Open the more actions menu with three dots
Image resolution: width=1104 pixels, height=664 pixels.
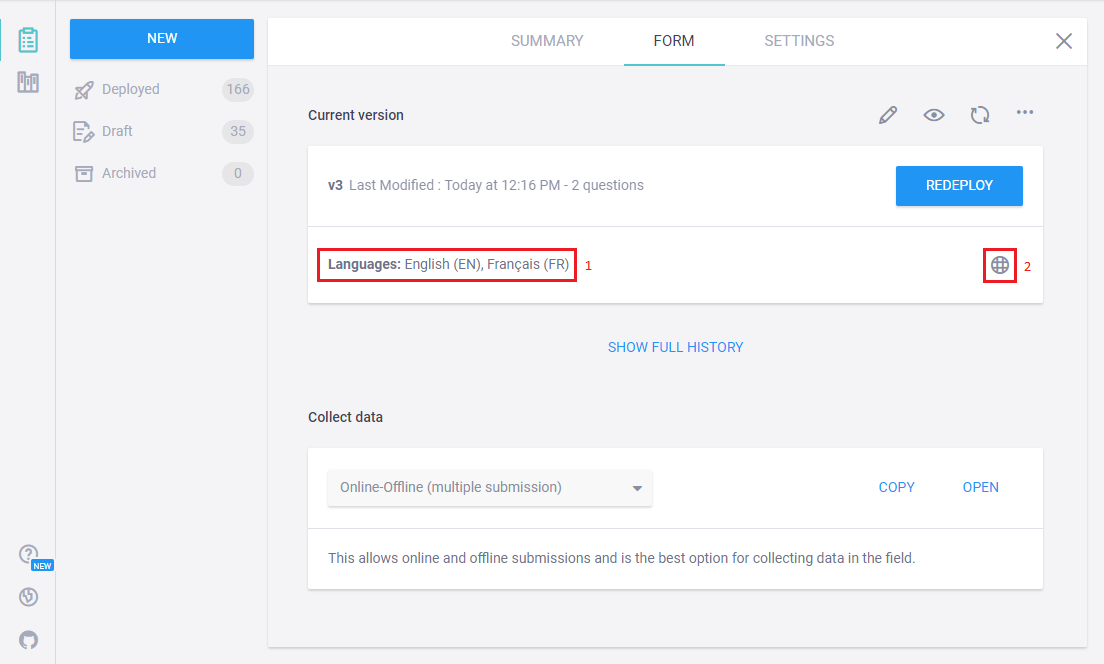pyautogui.click(x=1025, y=114)
